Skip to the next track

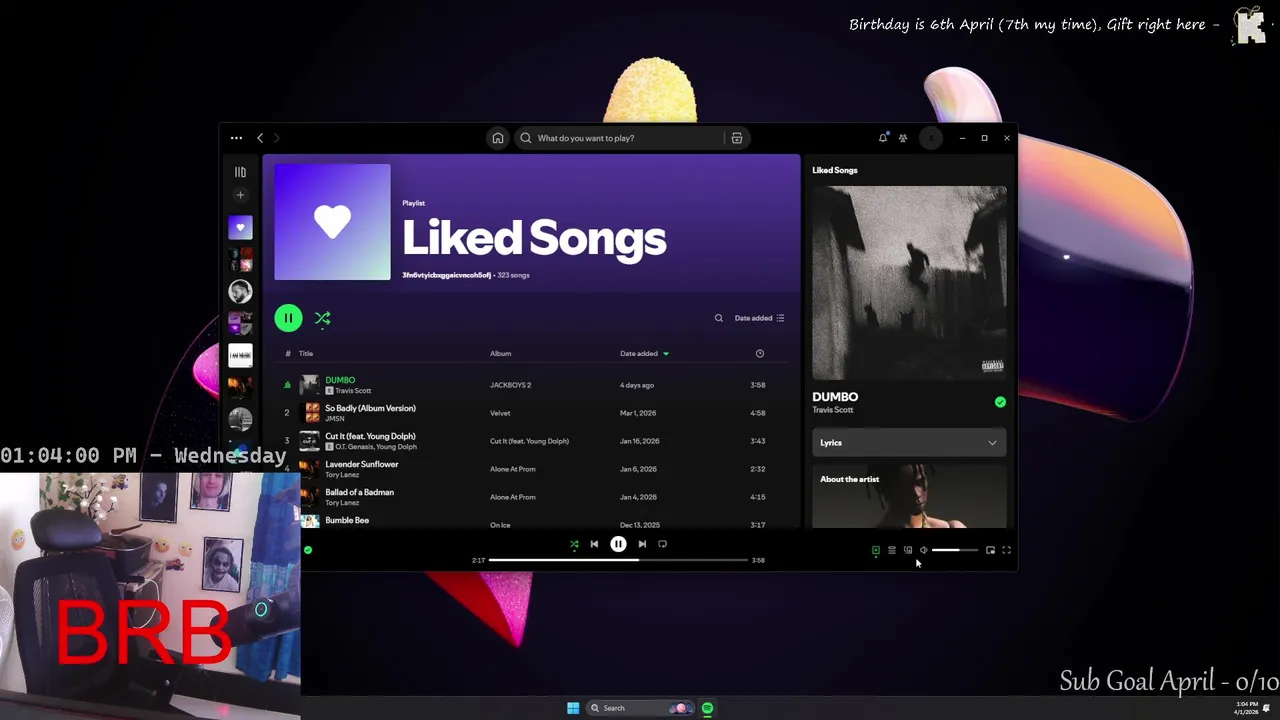pos(642,544)
